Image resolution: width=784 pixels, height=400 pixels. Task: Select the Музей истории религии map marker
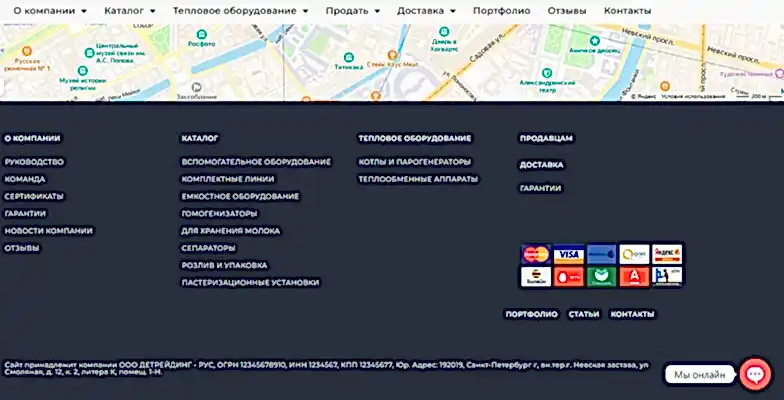83,70
